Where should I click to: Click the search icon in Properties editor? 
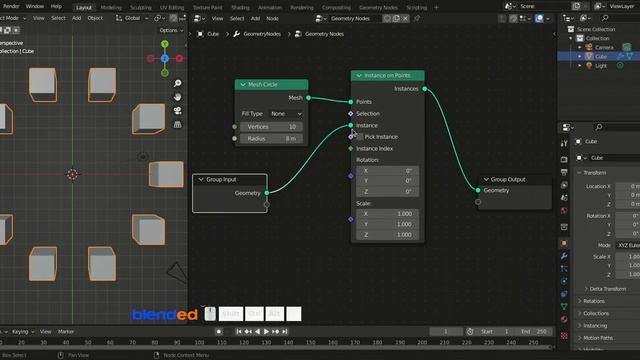coord(599,127)
